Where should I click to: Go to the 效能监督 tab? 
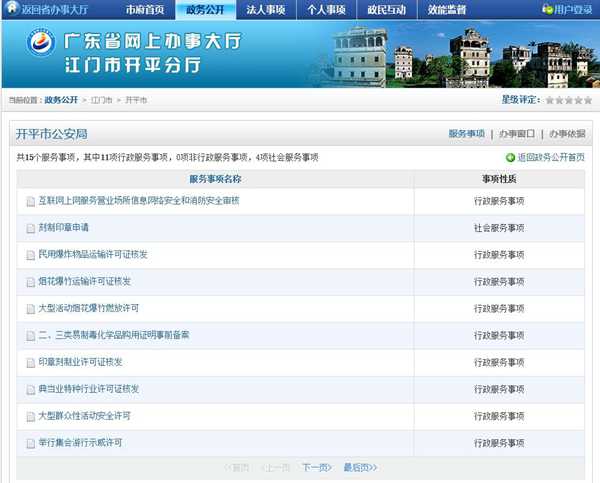coord(447,9)
